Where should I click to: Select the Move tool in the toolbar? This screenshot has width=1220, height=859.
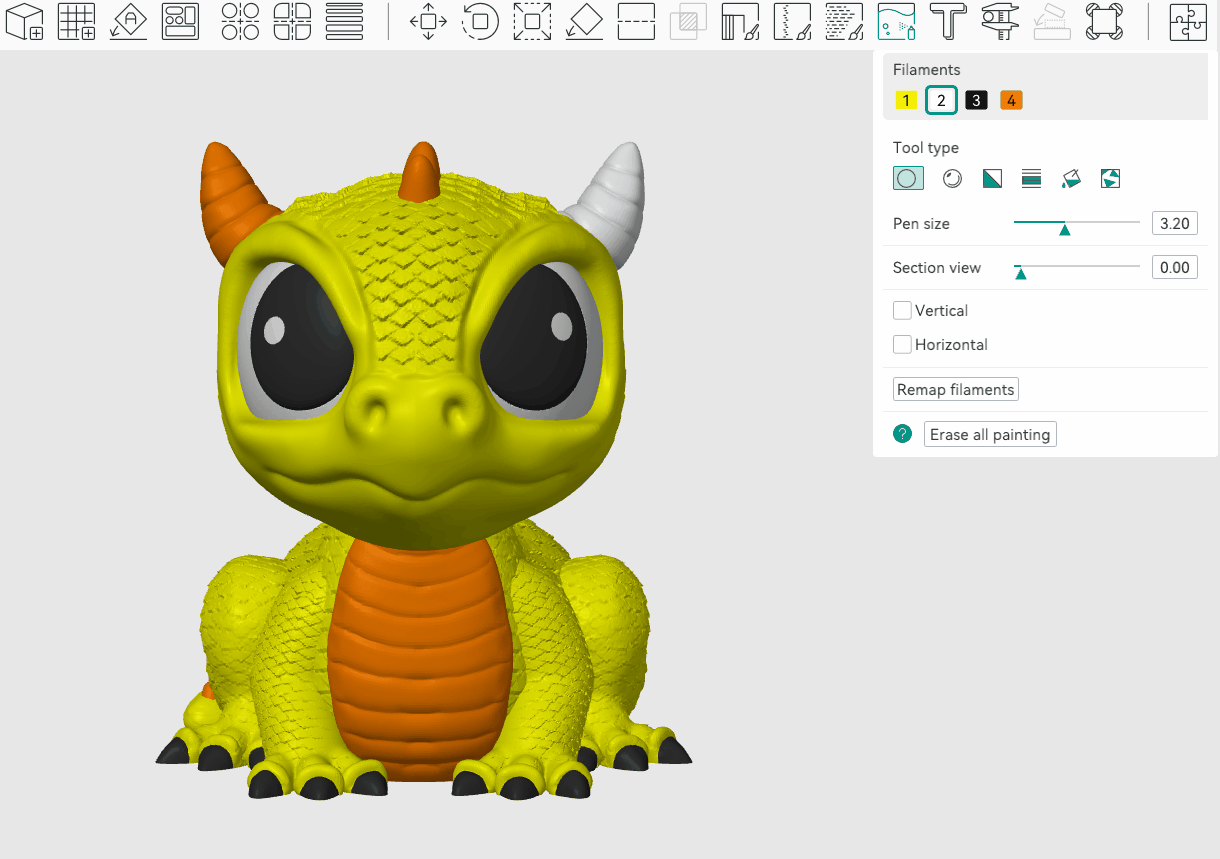tap(428, 21)
